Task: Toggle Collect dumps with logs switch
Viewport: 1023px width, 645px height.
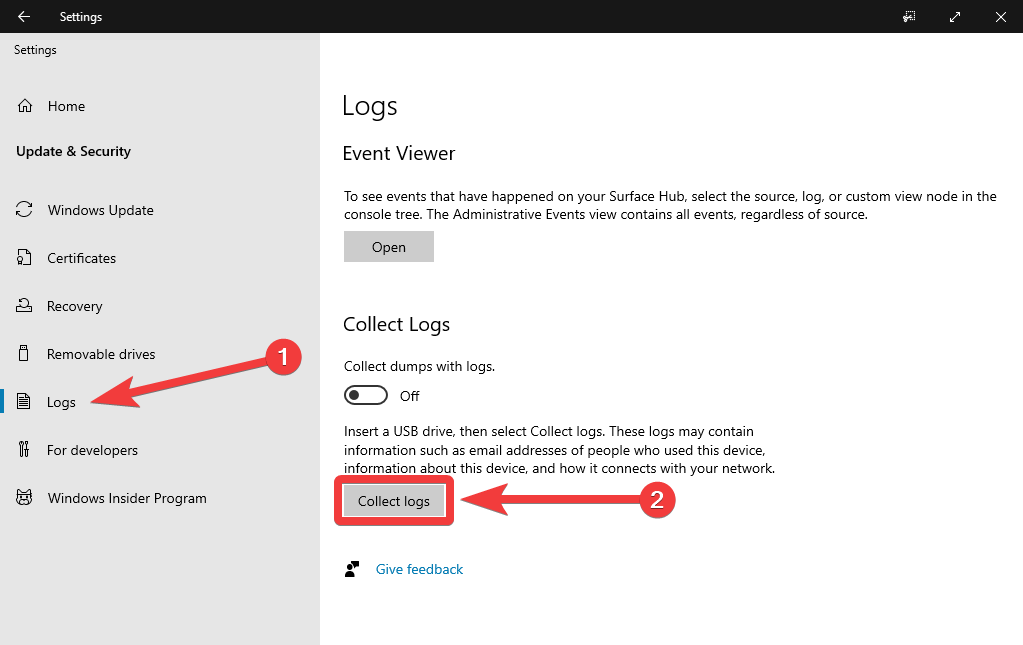Action: click(x=366, y=395)
